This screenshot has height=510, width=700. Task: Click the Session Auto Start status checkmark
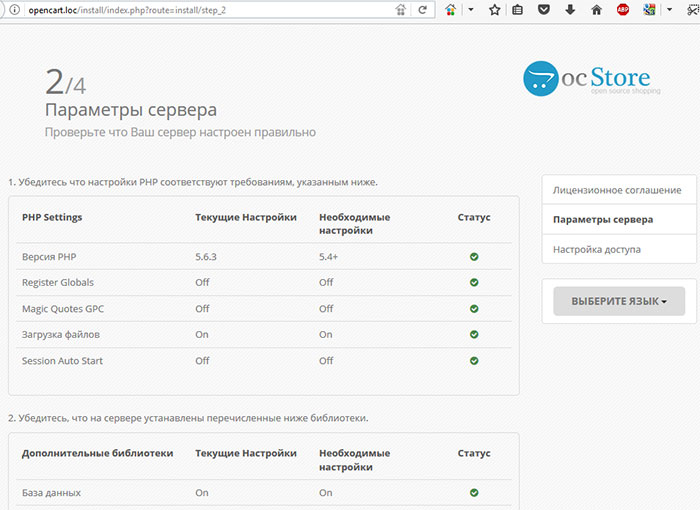(x=474, y=360)
